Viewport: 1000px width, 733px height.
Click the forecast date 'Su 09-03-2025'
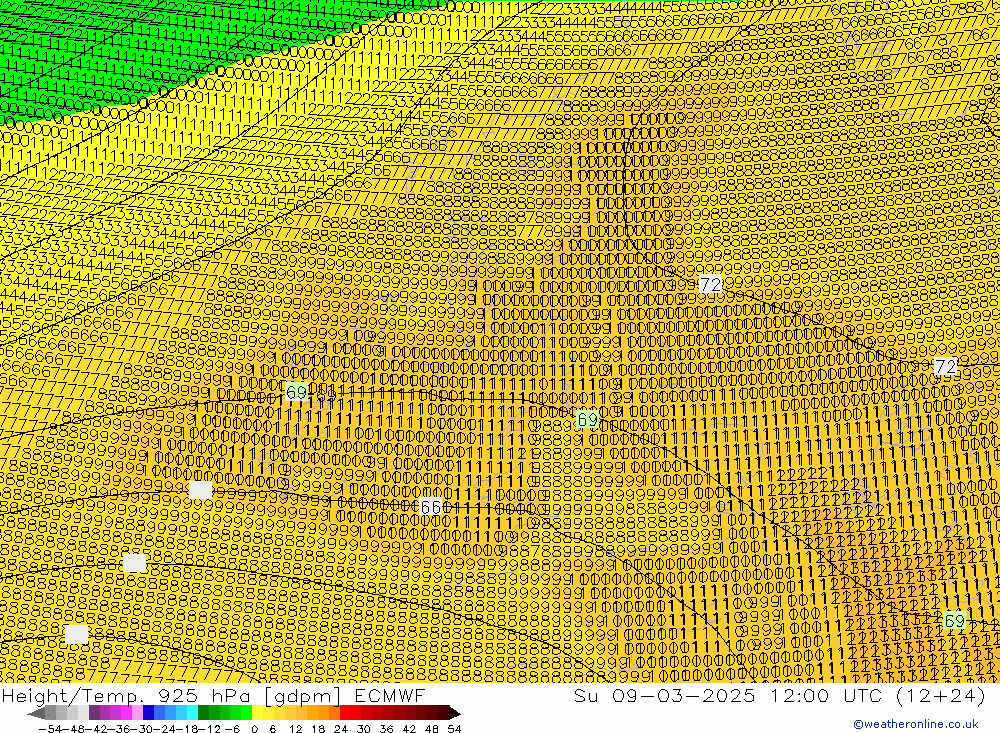coord(664,695)
